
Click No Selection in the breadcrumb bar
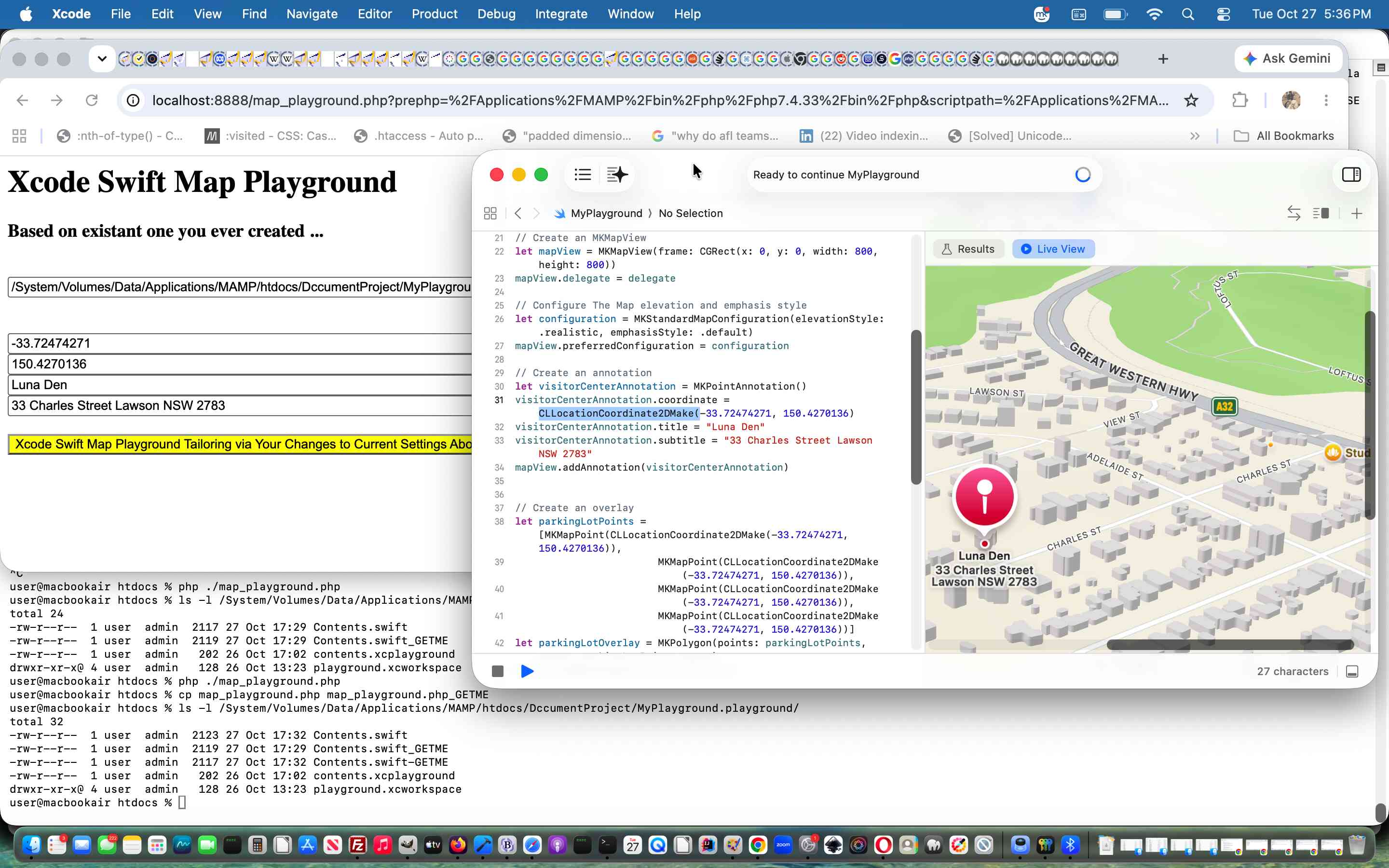pos(691,214)
